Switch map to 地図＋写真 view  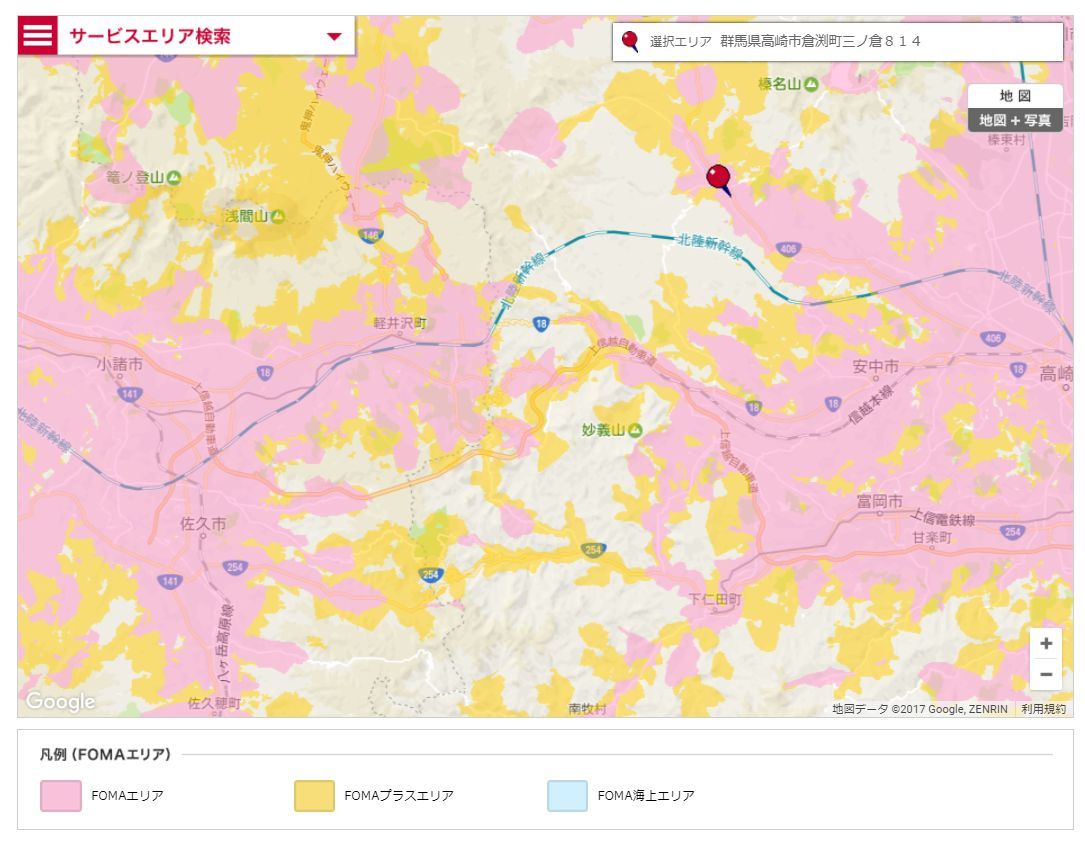click(x=1014, y=120)
